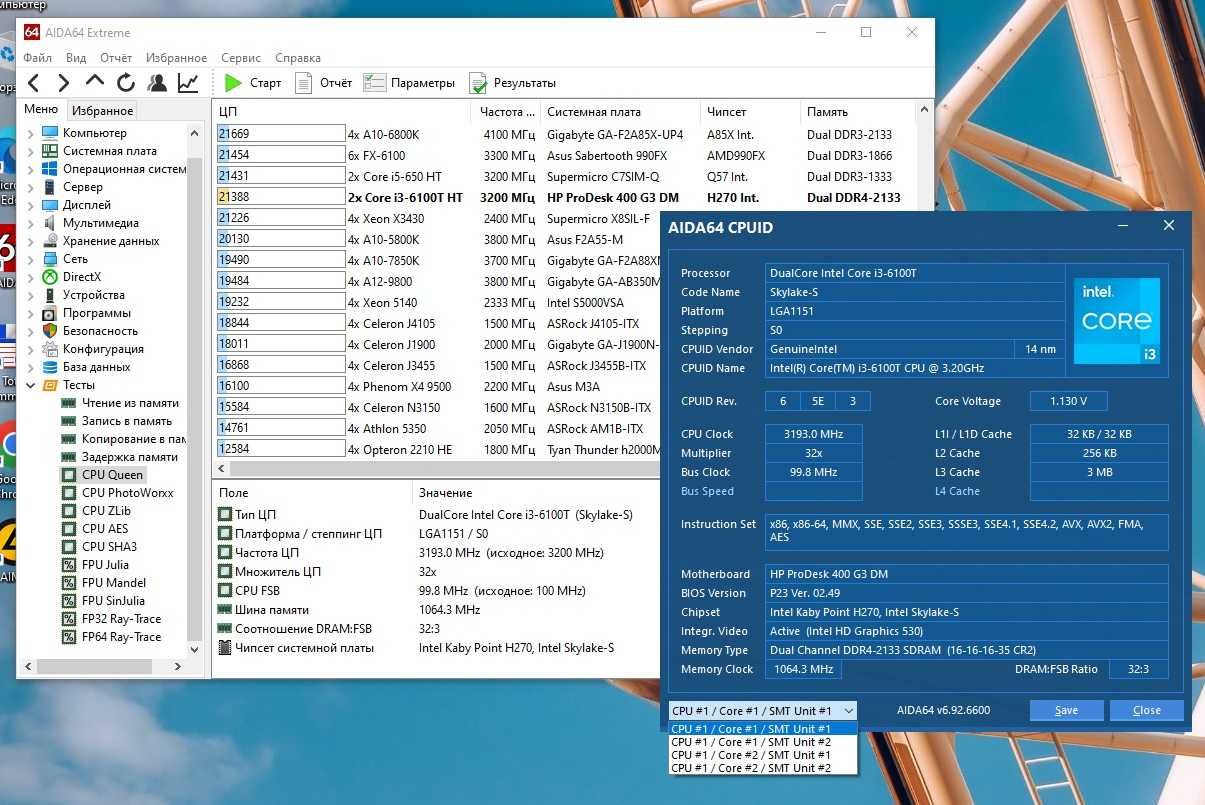1205x805 pixels.
Task: Expand the Хранение данных tree node arrow
Action: click(30, 241)
